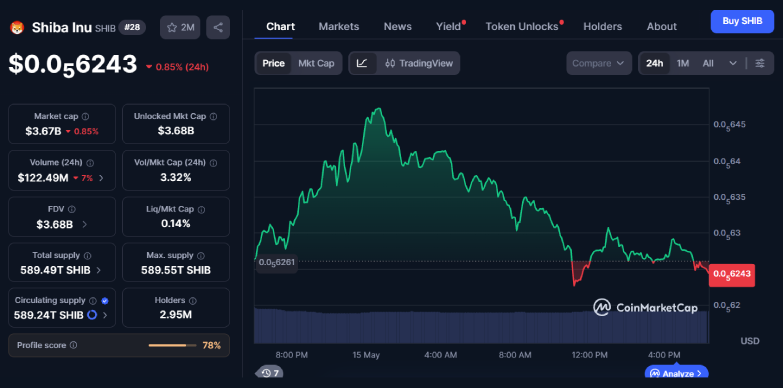
Task: Open the Yield tab
Action: (448, 26)
